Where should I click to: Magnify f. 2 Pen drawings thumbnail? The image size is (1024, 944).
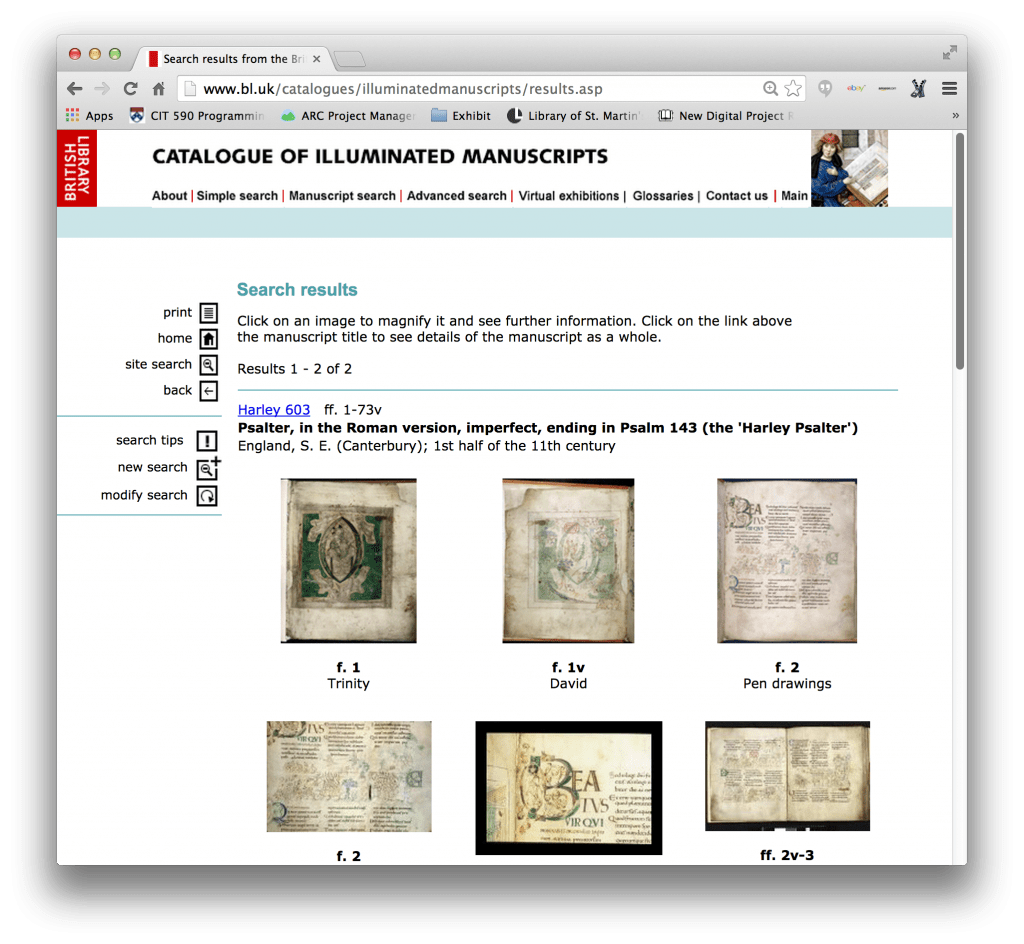[x=787, y=561]
